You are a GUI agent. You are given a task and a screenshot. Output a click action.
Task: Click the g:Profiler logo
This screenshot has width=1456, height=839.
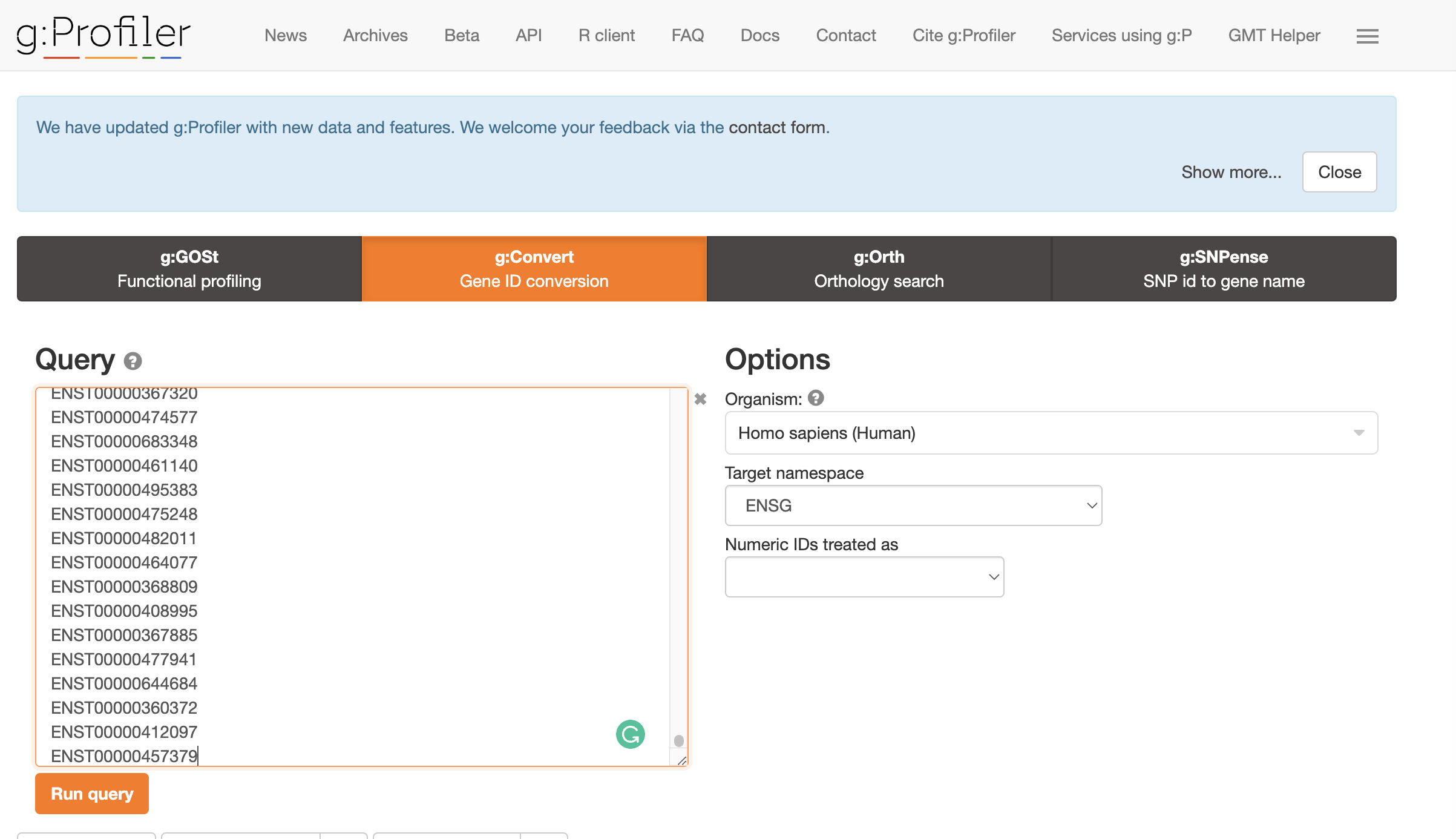tap(103, 36)
